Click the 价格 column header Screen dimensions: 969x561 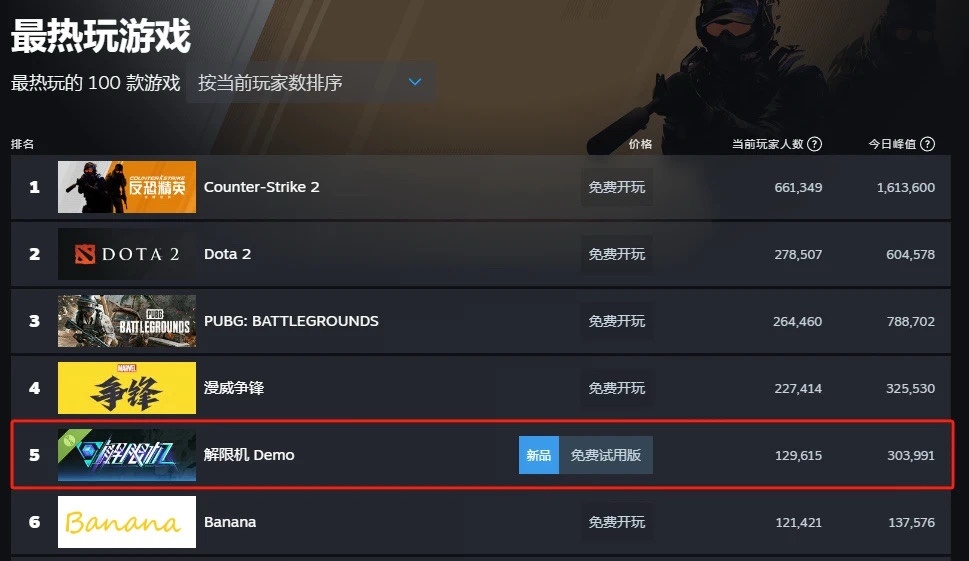(640, 144)
